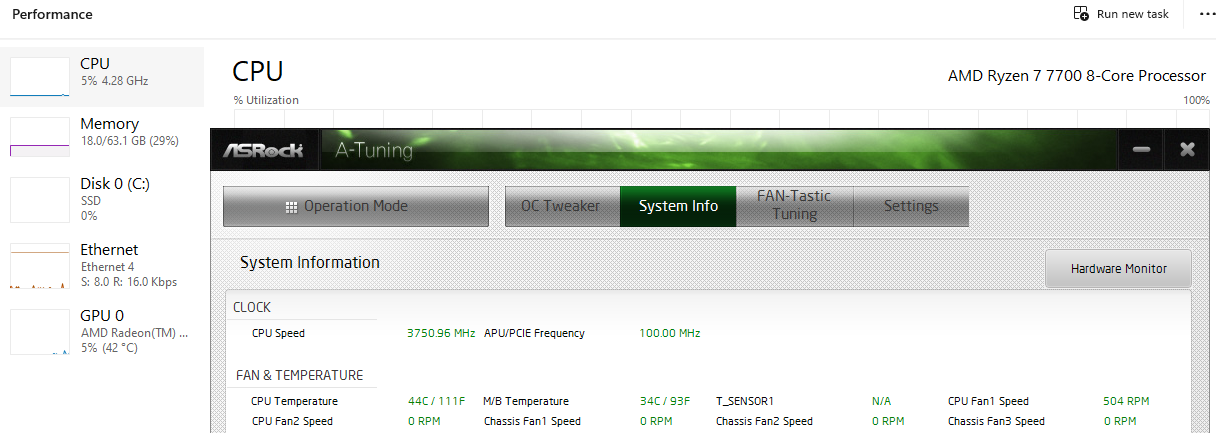Click the large CPU heading

click(x=258, y=71)
